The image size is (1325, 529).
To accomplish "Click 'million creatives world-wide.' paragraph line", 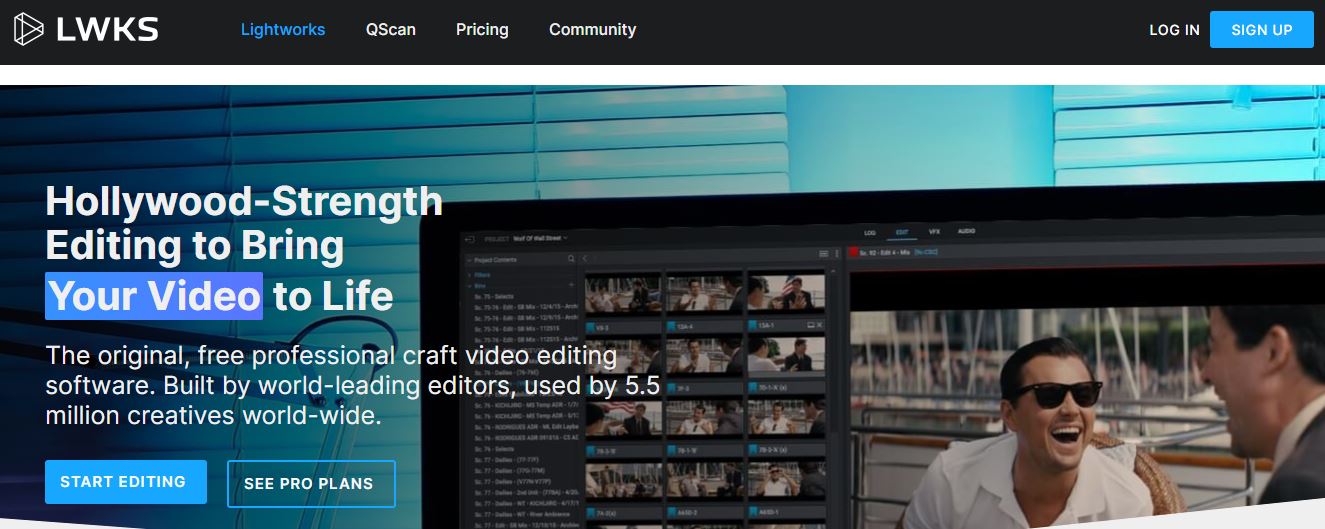I will click(x=213, y=416).
